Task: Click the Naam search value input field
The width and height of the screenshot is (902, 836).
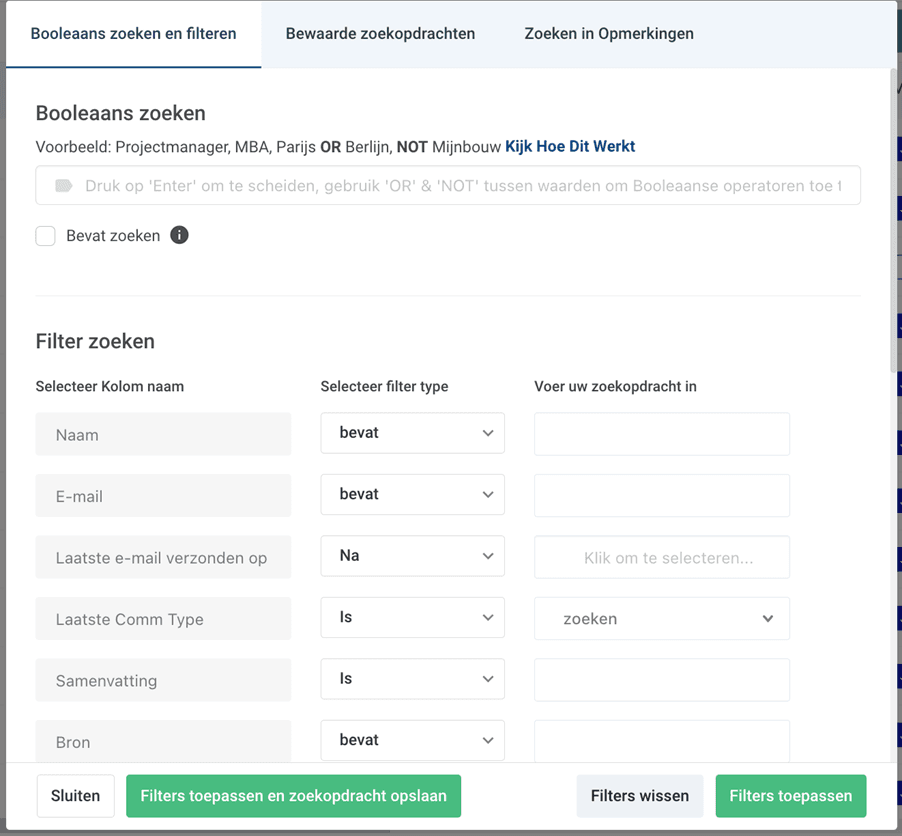Action: [x=661, y=434]
